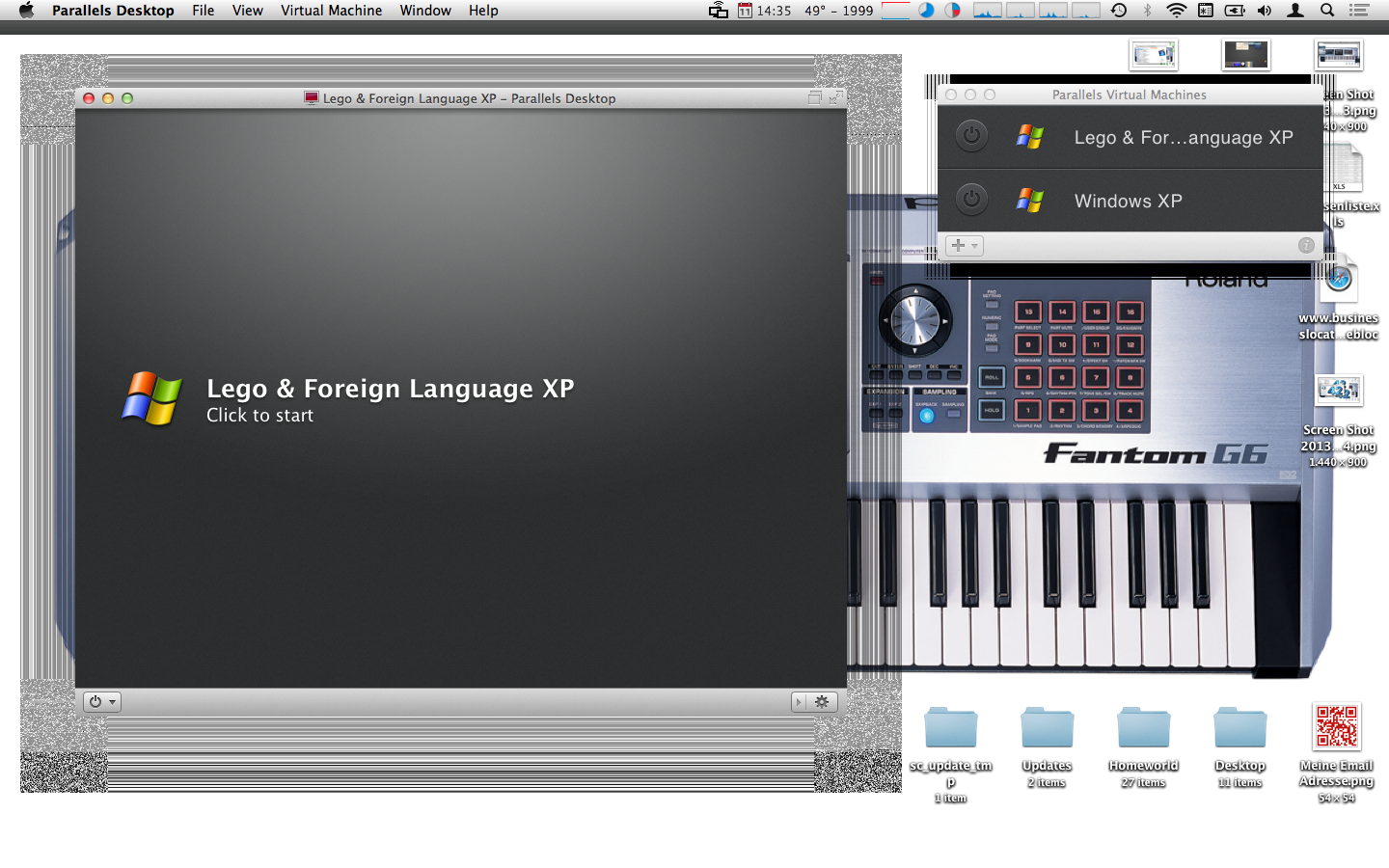
Task: Select the Updates folder on the desktop
Action: 1047,728
